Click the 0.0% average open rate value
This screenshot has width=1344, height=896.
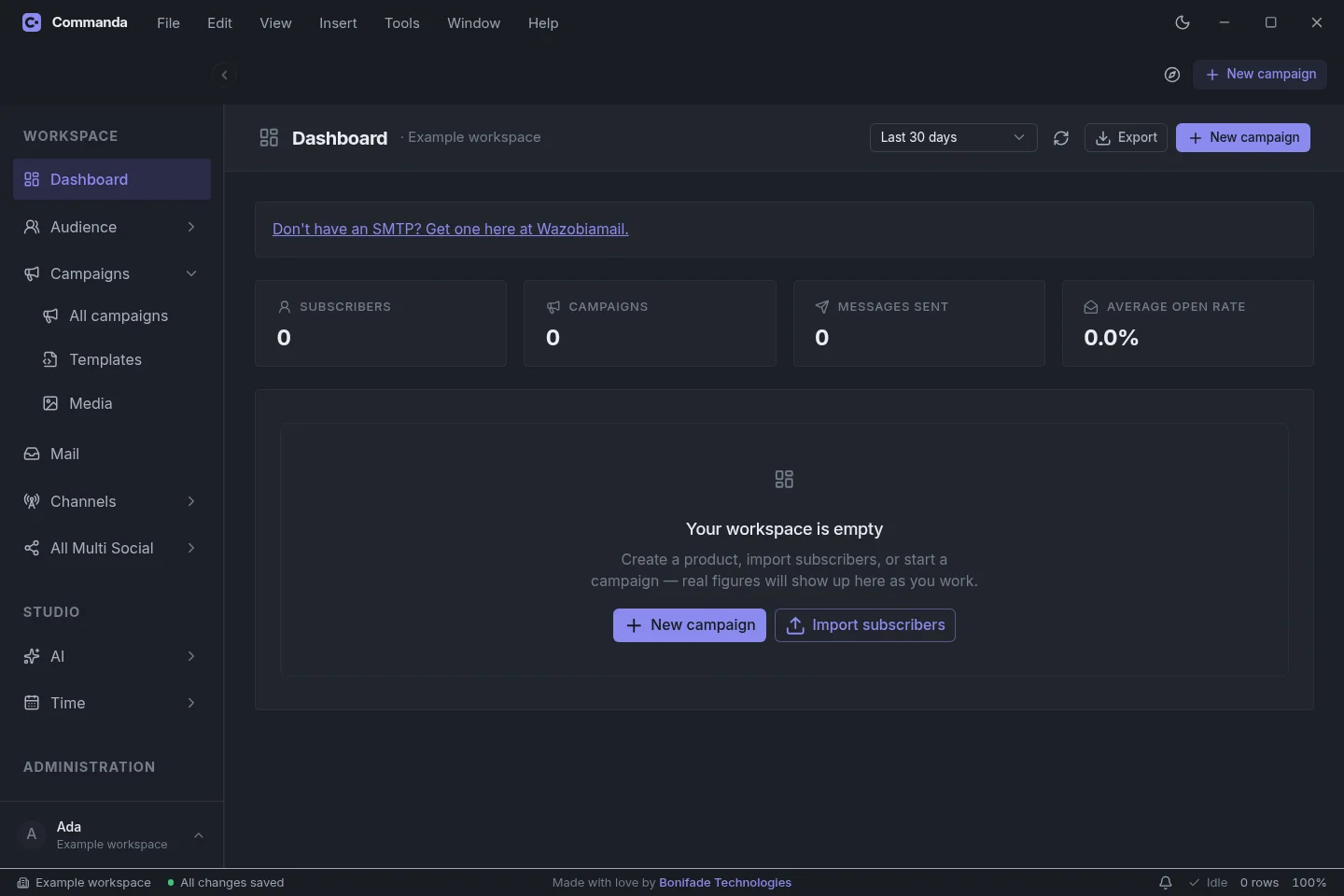coord(1111,338)
